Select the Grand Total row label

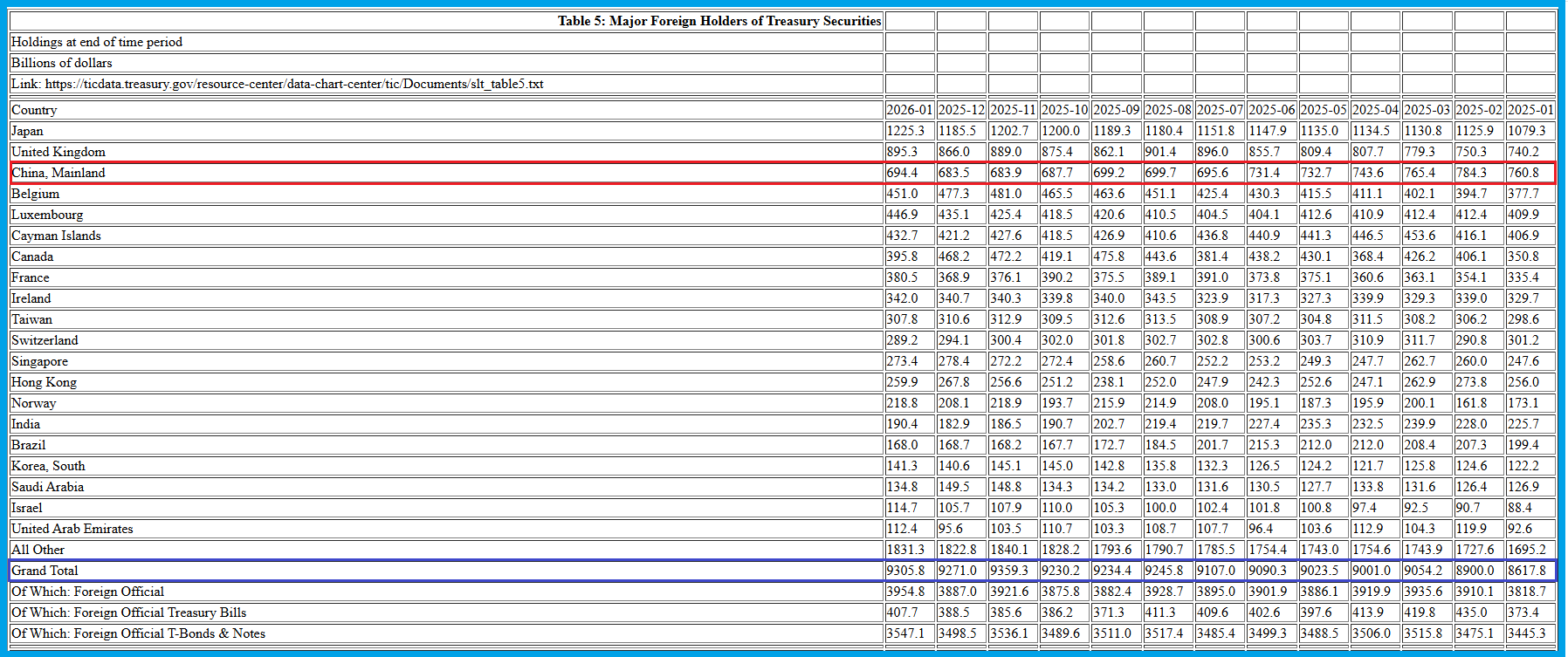(x=45, y=571)
